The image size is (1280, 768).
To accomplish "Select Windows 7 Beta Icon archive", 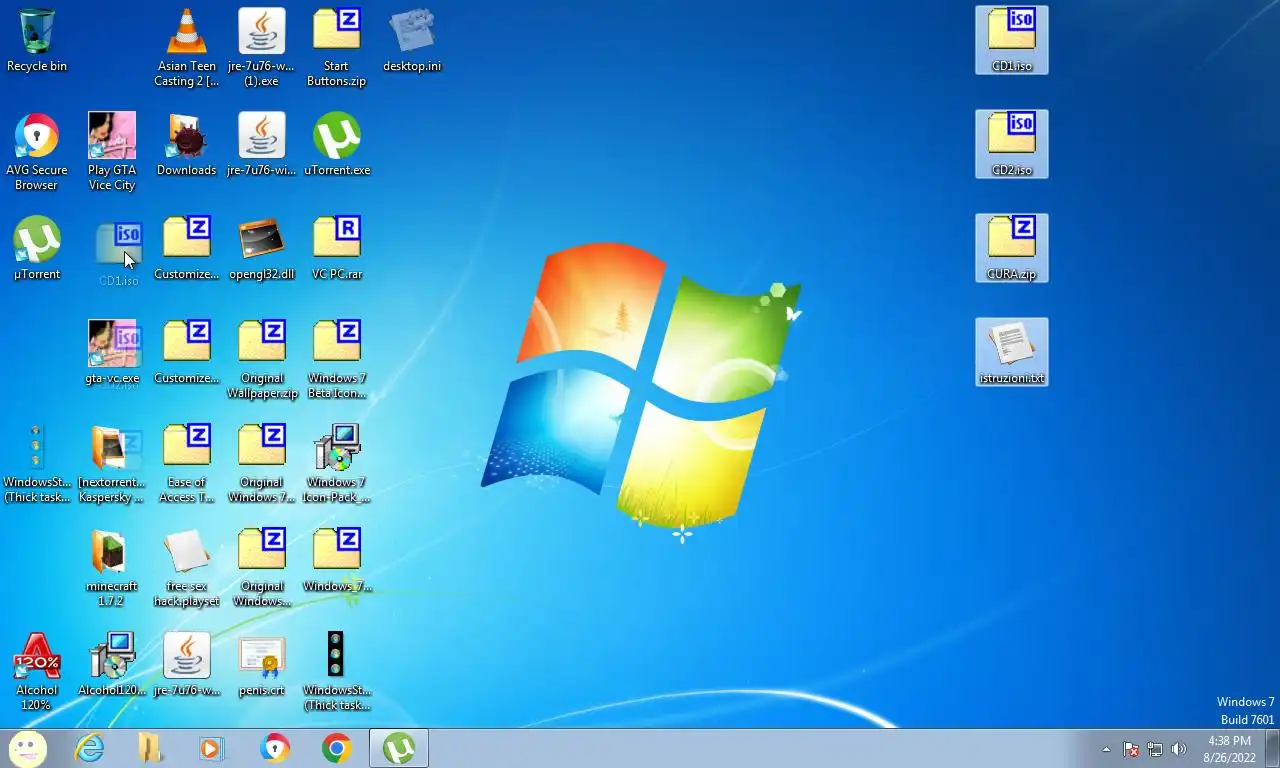I will (x=337, y=359).
